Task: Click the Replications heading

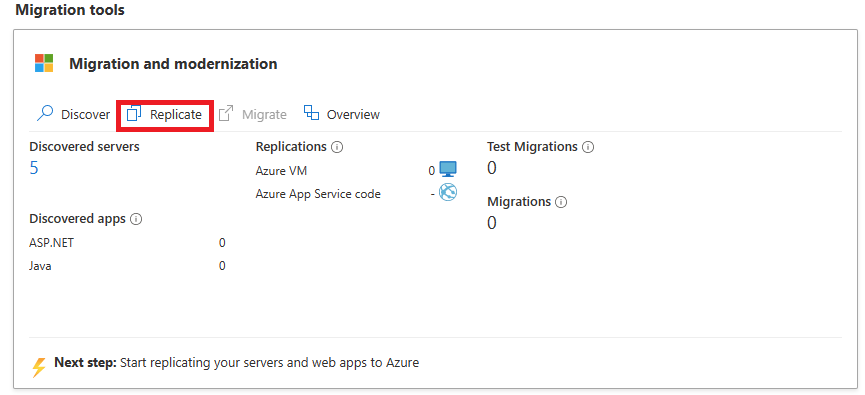Action: click(x=291, y=147)
